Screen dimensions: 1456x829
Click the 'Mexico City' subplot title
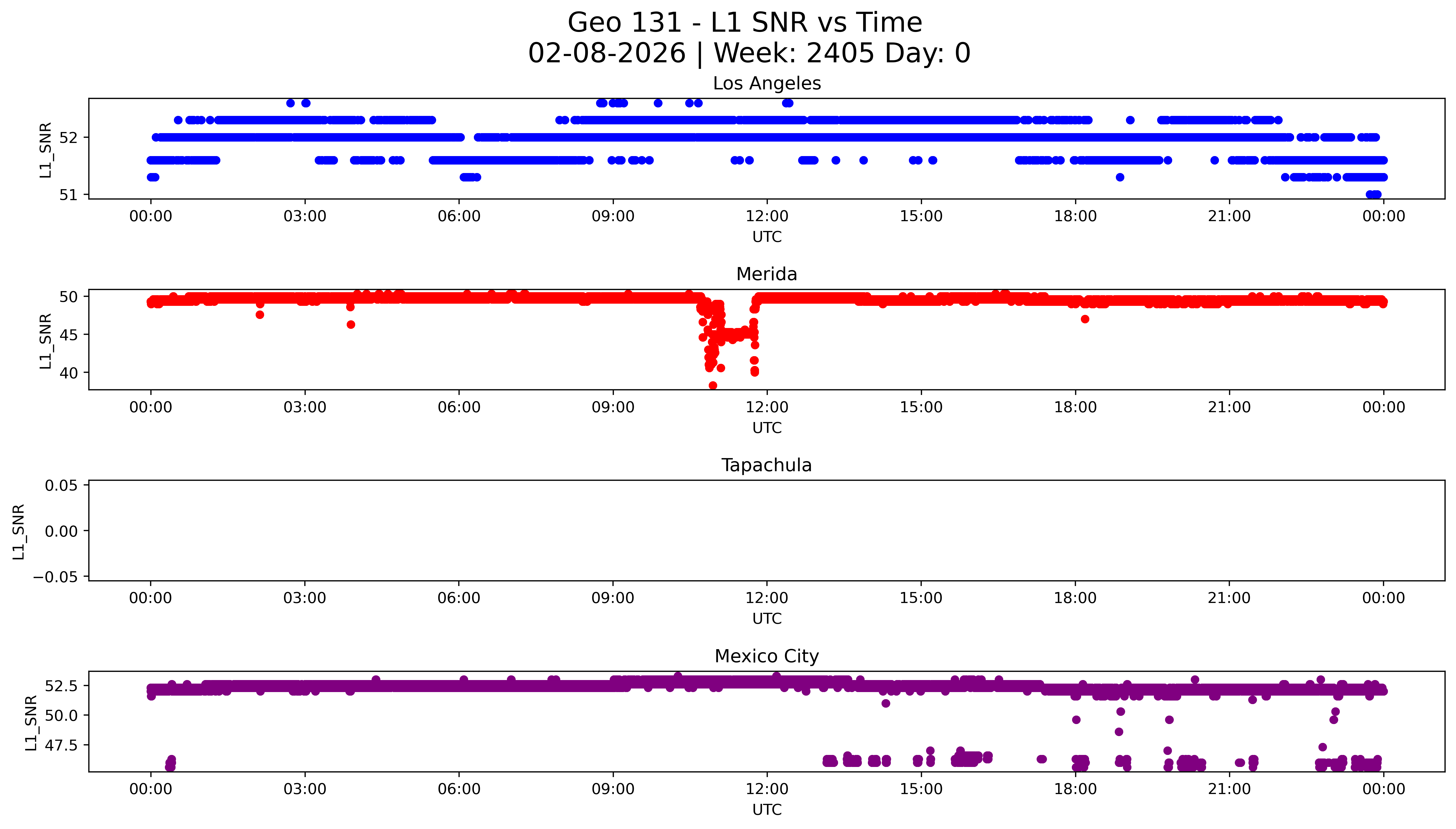tap(766, 657)
